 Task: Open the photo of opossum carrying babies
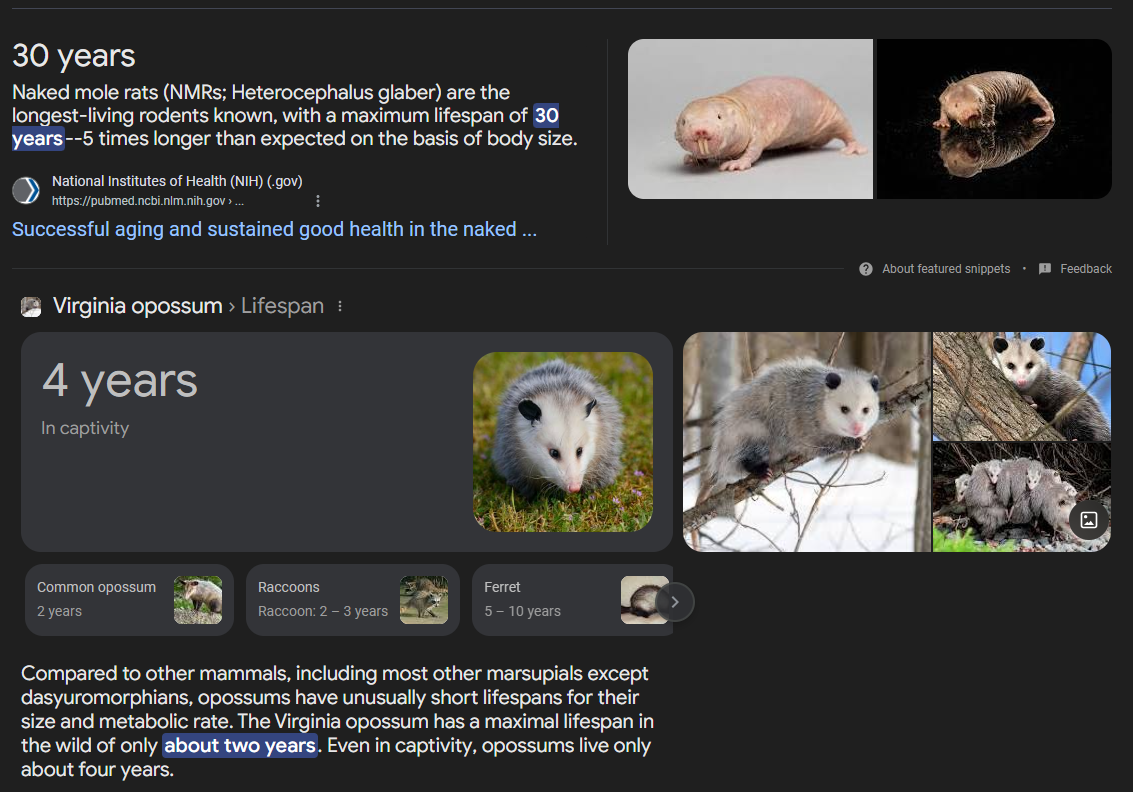coord(1022,498)
